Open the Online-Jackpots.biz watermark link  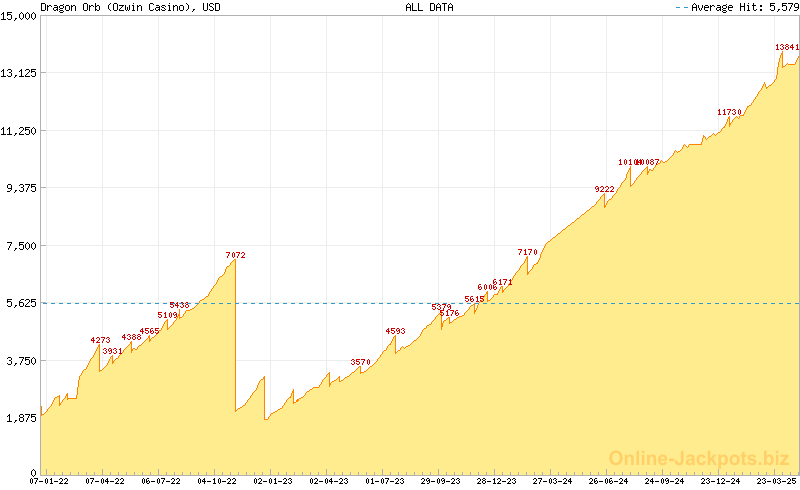(x=693, y=458)
